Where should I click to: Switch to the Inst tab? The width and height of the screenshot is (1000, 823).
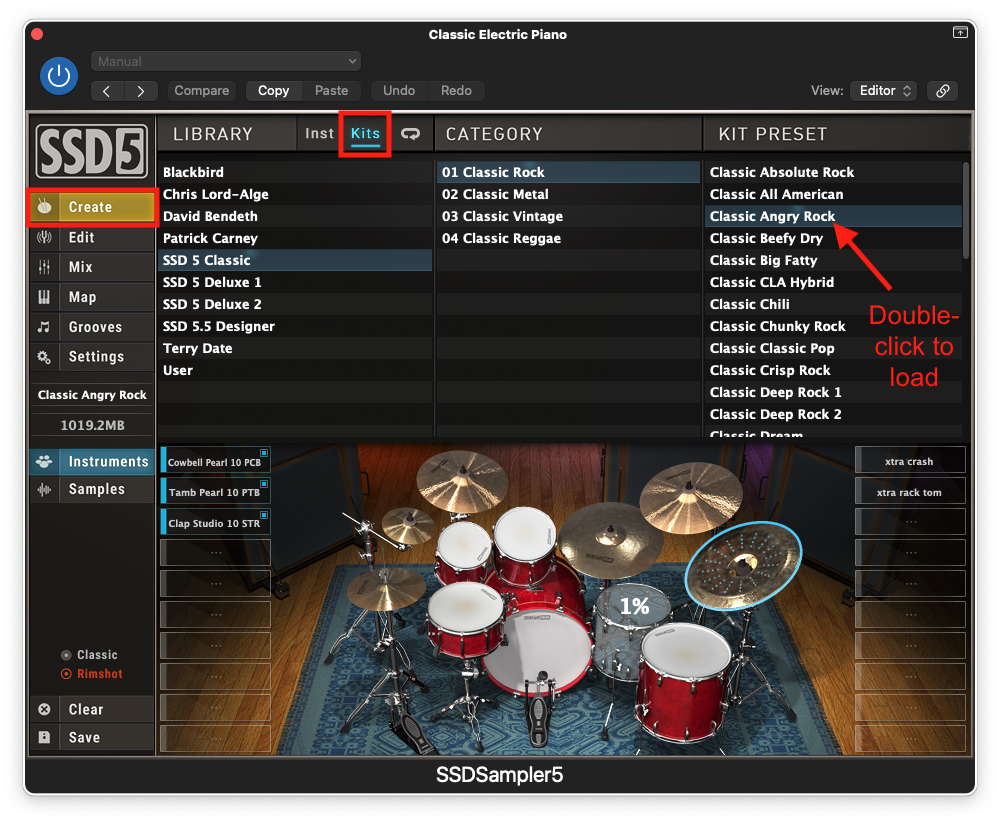click(319, 133)
